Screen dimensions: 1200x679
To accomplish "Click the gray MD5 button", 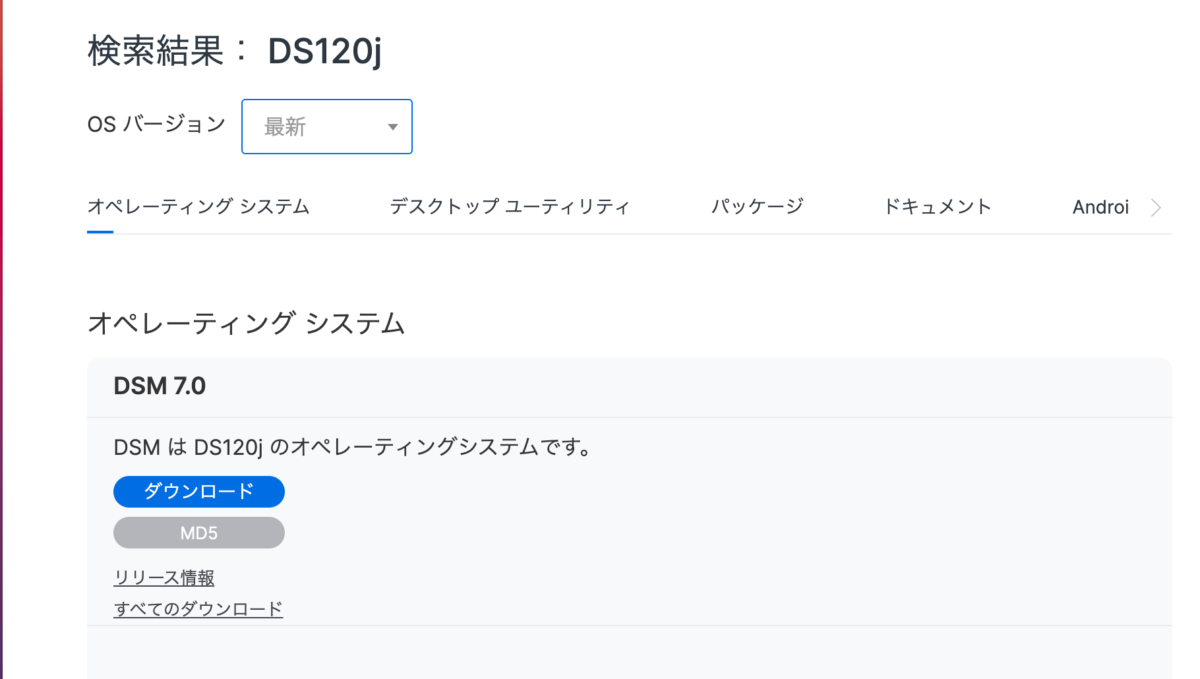I will 199,533.
